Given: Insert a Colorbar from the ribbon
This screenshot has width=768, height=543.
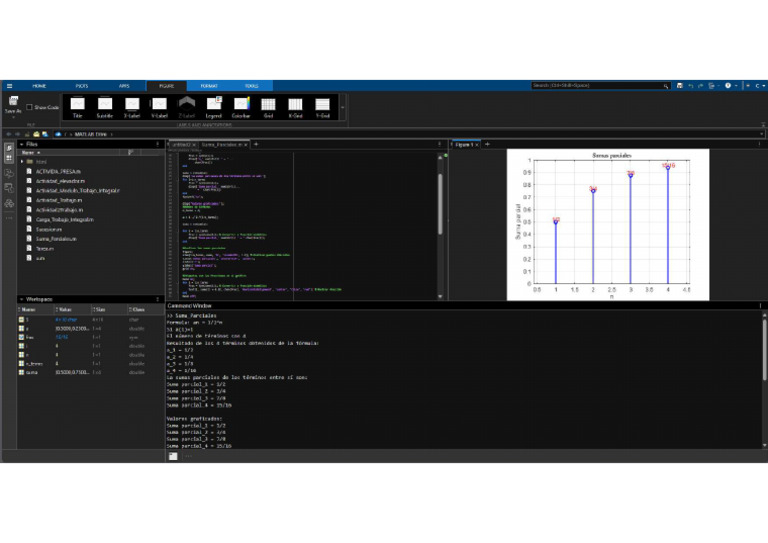Looking at the screenshot, I should (241, 105).
